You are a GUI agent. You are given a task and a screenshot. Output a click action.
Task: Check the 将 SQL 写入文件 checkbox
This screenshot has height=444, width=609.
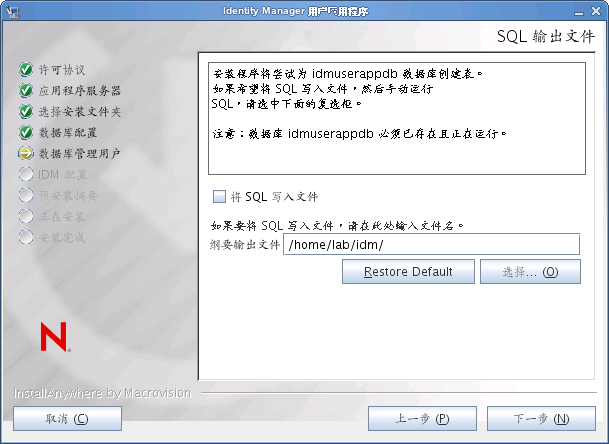219,197
